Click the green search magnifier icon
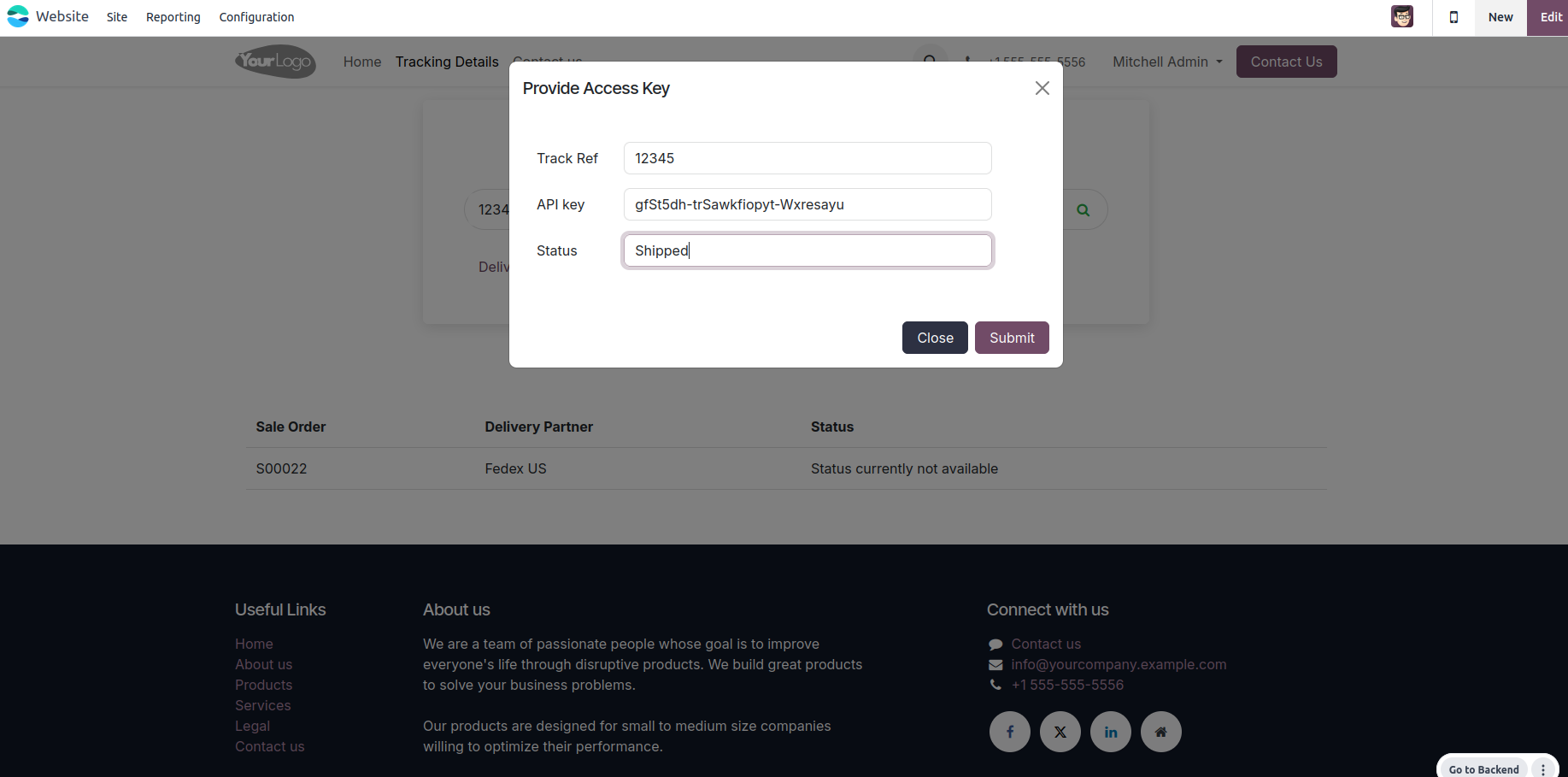1568x777 pixels. tap(1083, 210)
